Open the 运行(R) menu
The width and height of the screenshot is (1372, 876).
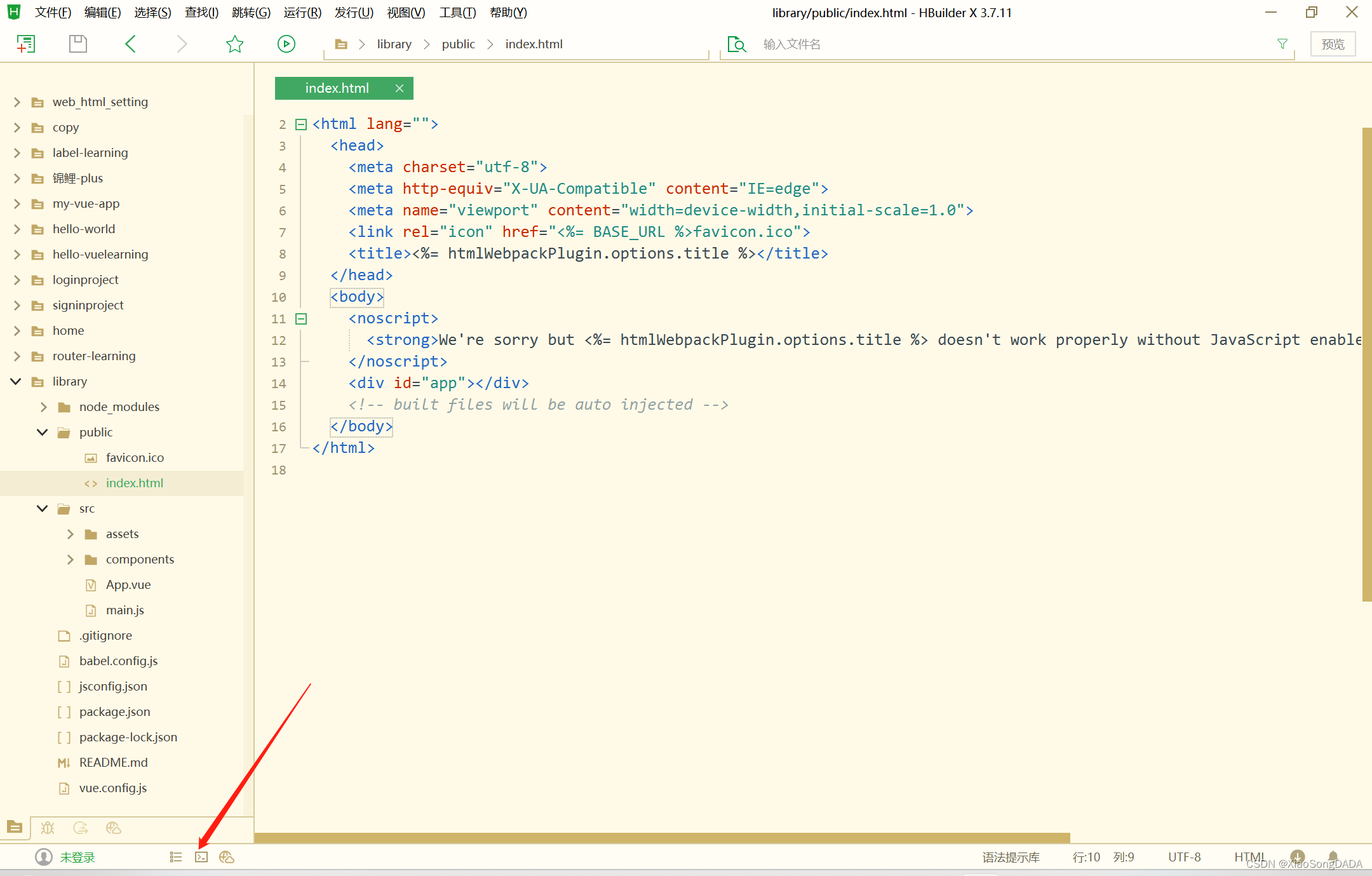click(x=302, y=13)
